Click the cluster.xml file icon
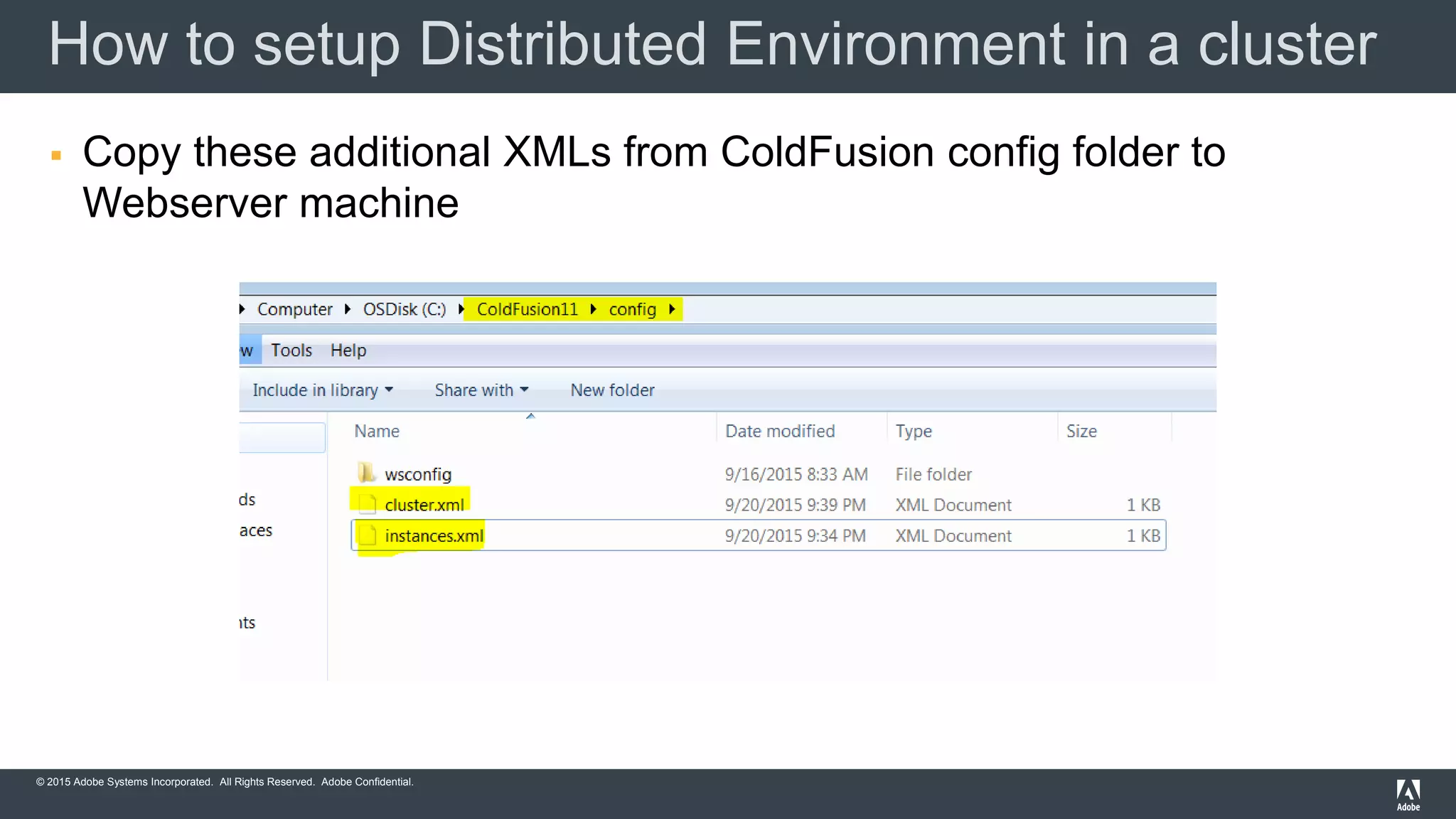This screenshot has width=1456, height=819. pyautogui.click(x=367, y=504)
